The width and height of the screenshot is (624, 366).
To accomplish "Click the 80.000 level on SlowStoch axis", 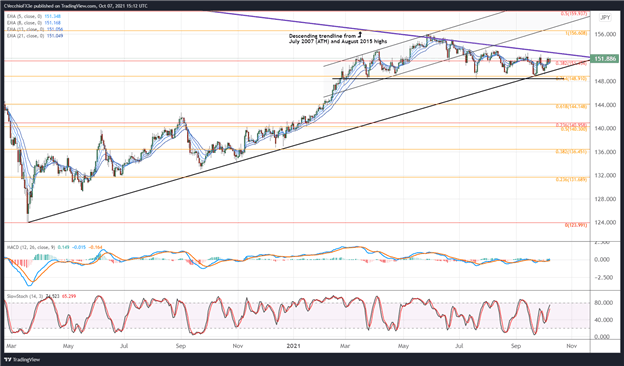I will click(602, 303).
